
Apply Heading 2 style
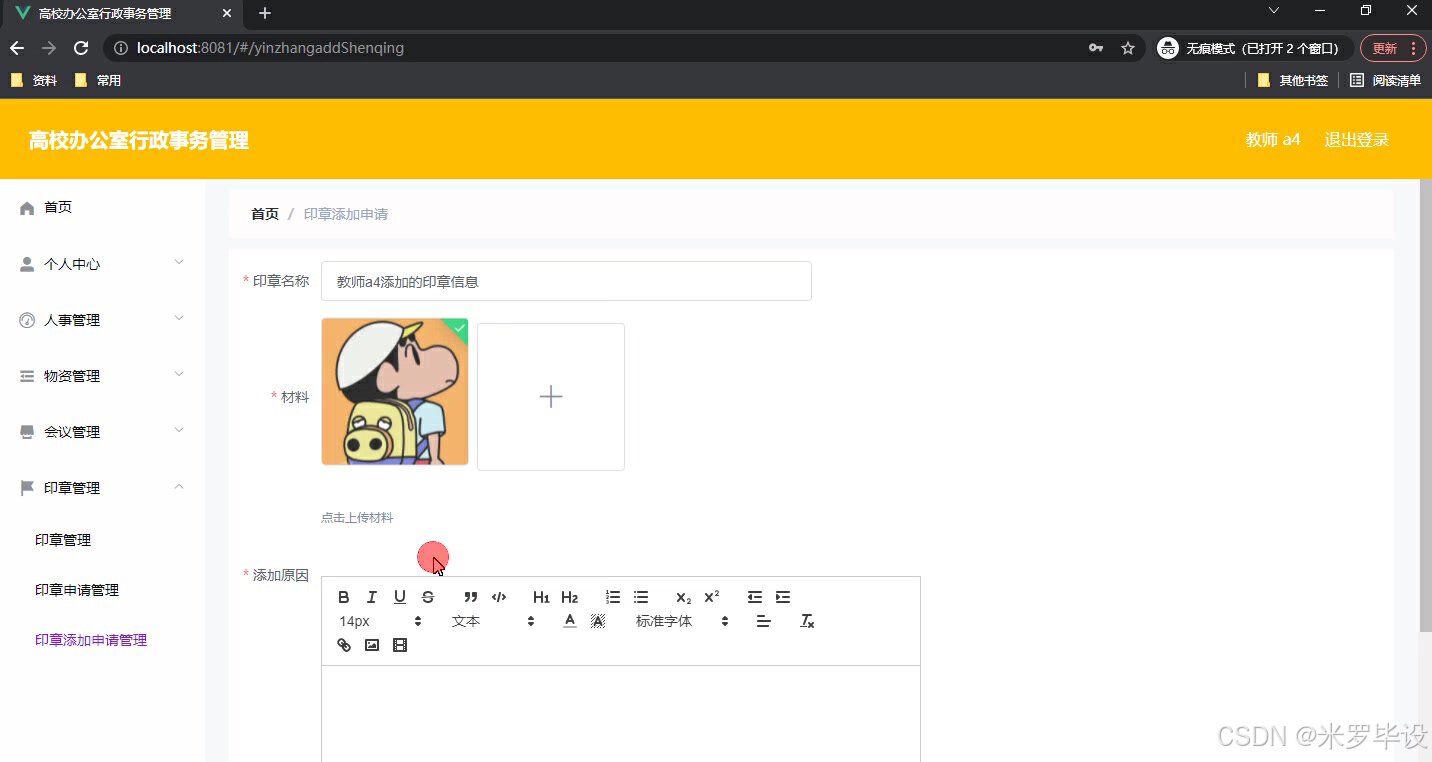click(x=569, y=597)
